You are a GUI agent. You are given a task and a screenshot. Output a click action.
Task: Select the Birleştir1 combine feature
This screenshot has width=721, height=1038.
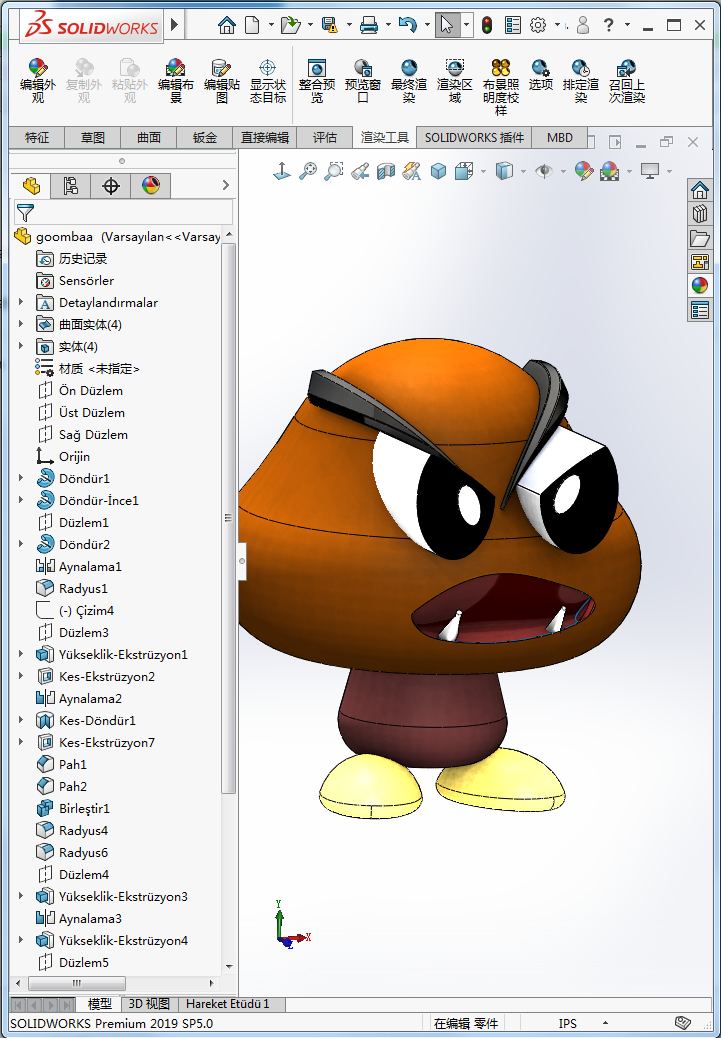tap(73, 808)
